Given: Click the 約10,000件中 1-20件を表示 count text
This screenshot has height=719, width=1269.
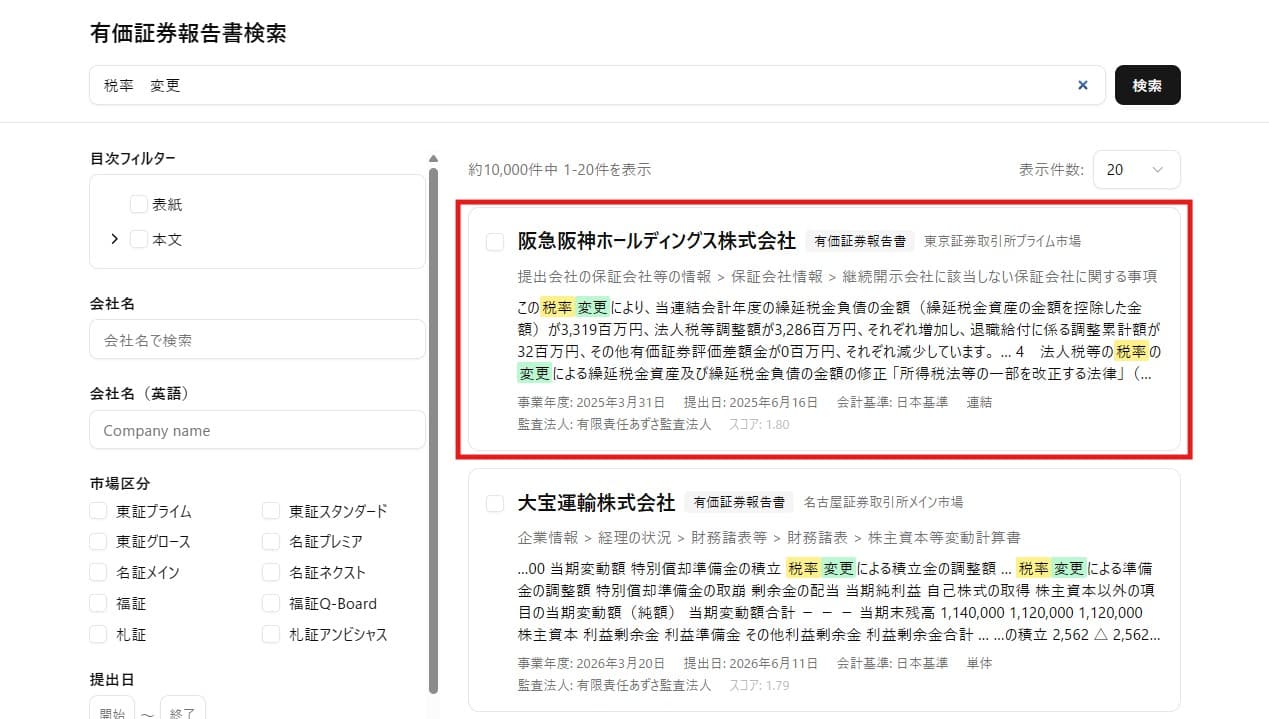Looking at the screenshot, I should pos(559,170).
